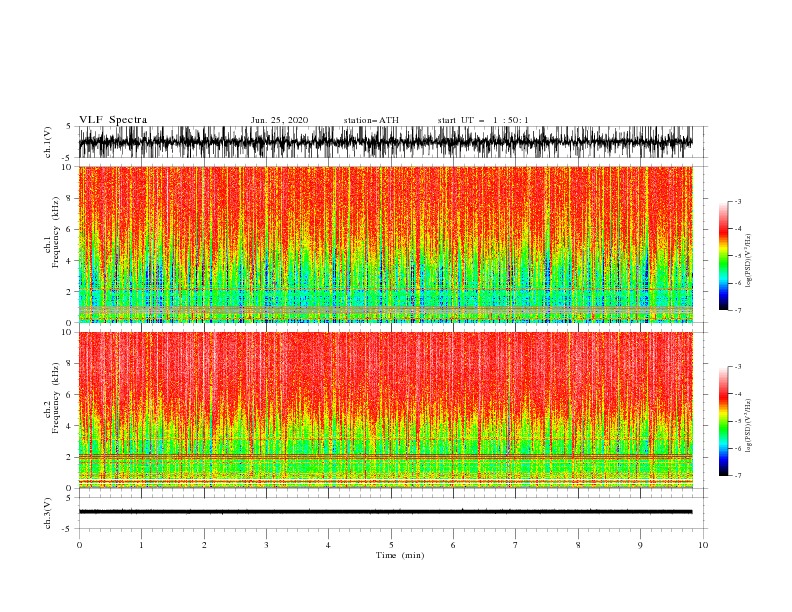Viewport: 792px width, 612px height.
Task: Click the ch.2 spectrogram panel
Action: [386, 410]
